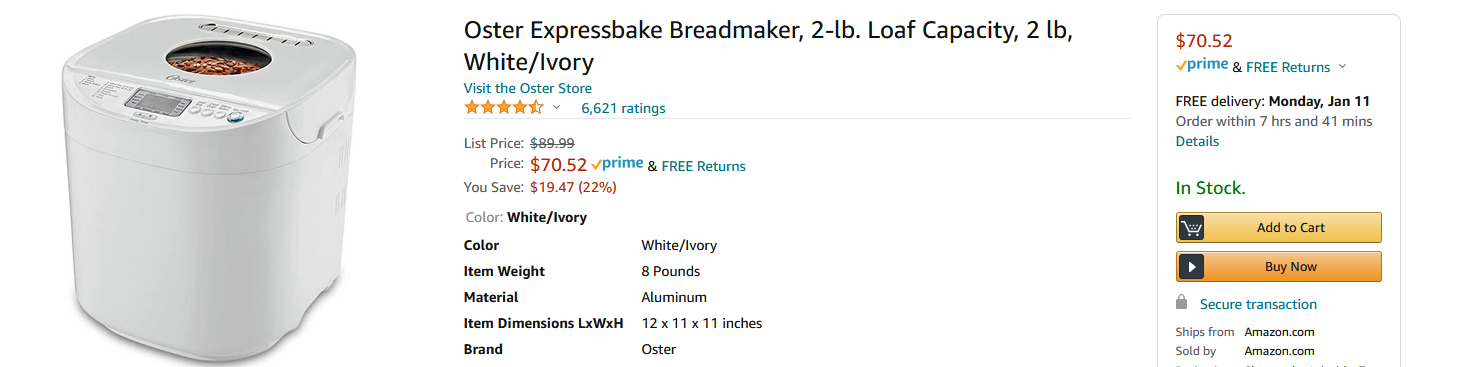Click the padlock secure transaction icon
This screenshot has width=1467, height=367.
(1182, 303)
